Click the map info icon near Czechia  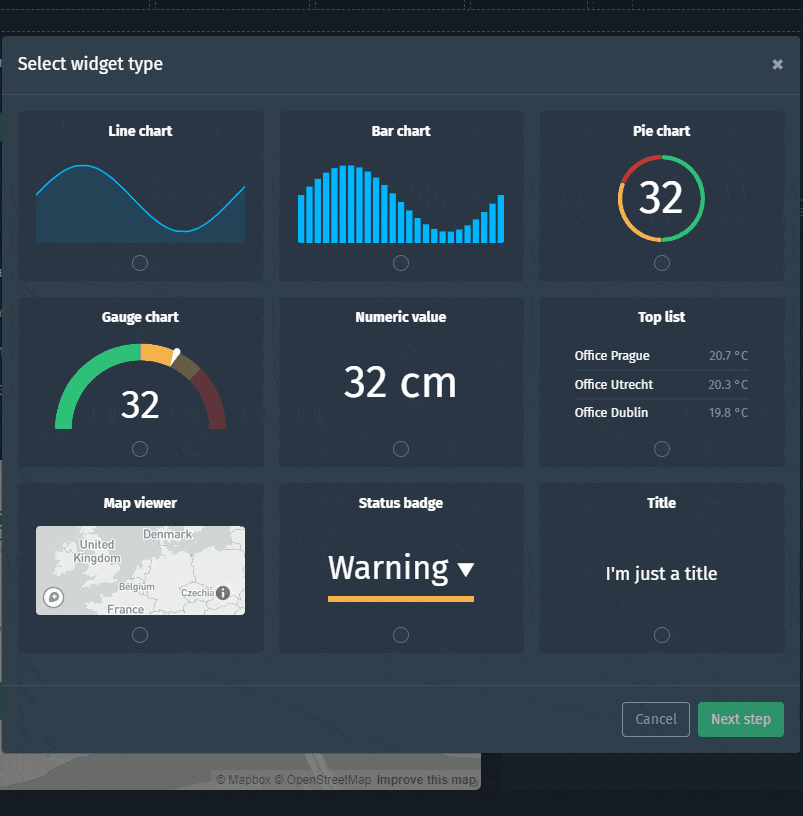tap(223, 593)
